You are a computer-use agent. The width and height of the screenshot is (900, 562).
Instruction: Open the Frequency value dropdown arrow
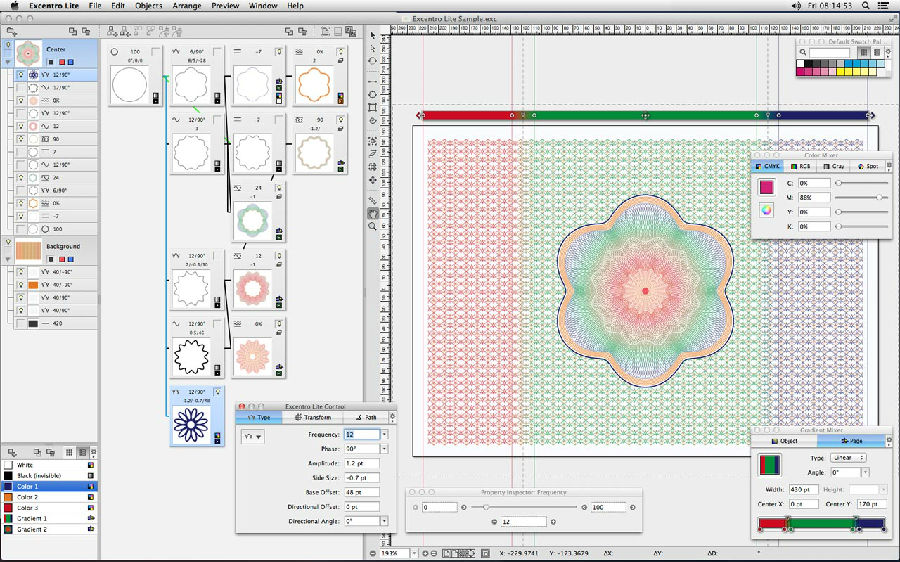(385, 435)
